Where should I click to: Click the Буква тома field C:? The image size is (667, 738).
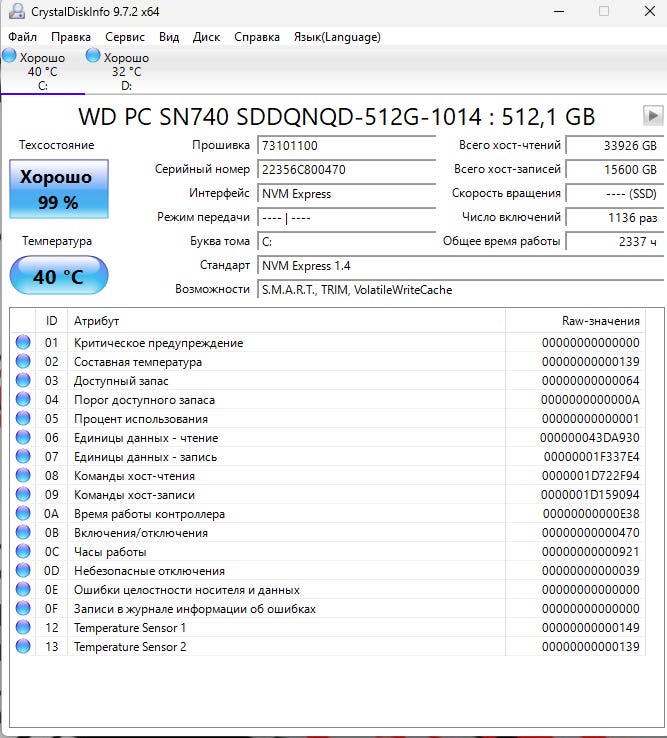(x=346, y=241)
